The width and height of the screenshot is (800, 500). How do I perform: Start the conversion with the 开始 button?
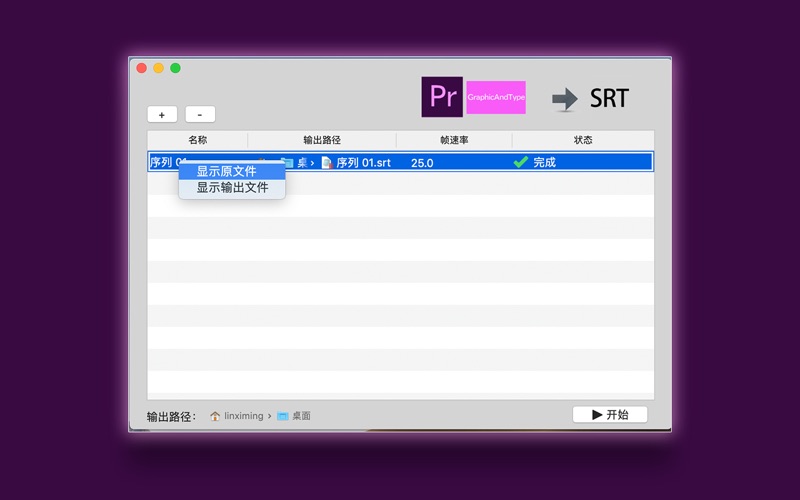pos(610,414)
